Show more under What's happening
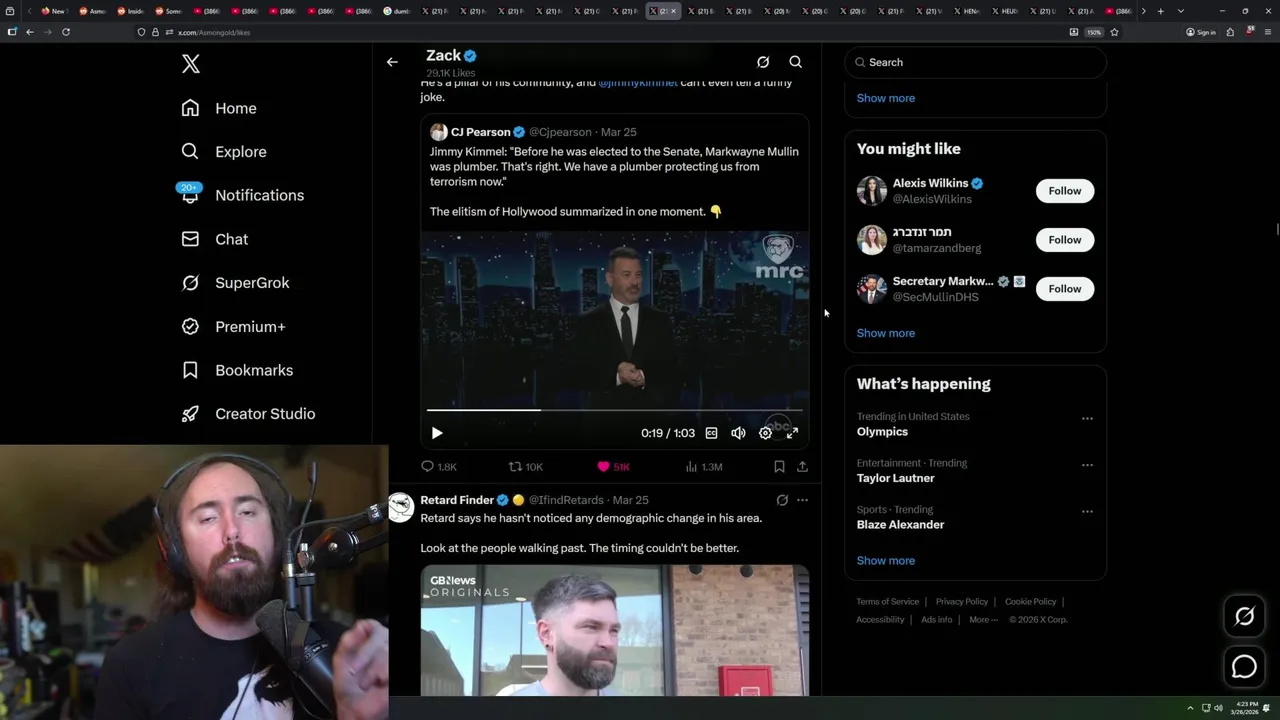The height and width of the screenshot is (720, 1280). (x=886, y=561)
